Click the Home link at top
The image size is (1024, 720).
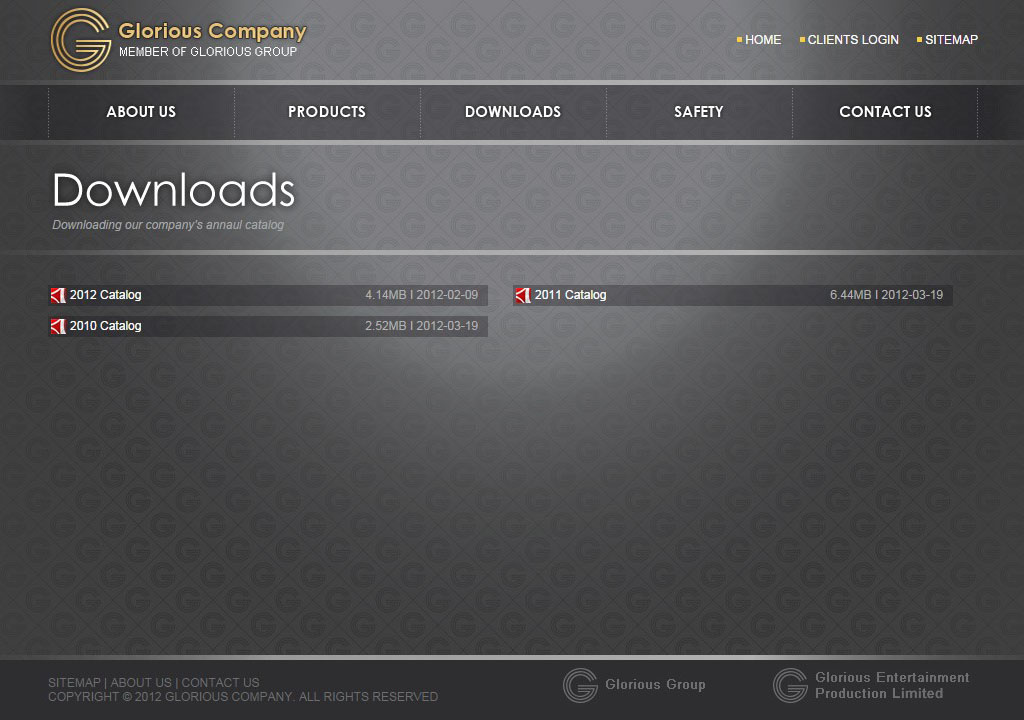pyautogui.click(x=763, y=40)
